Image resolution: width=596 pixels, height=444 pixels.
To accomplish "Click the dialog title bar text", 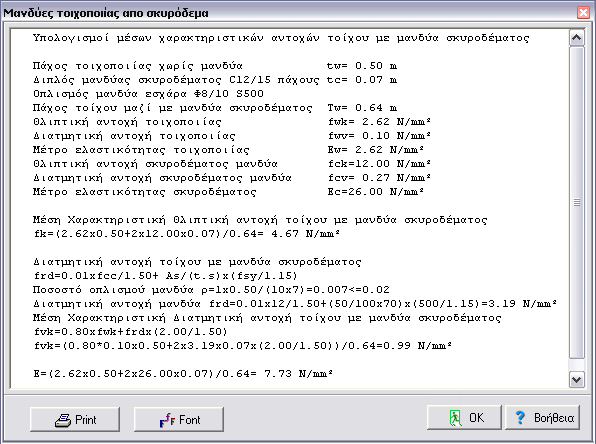I will (x=106, y=13).
